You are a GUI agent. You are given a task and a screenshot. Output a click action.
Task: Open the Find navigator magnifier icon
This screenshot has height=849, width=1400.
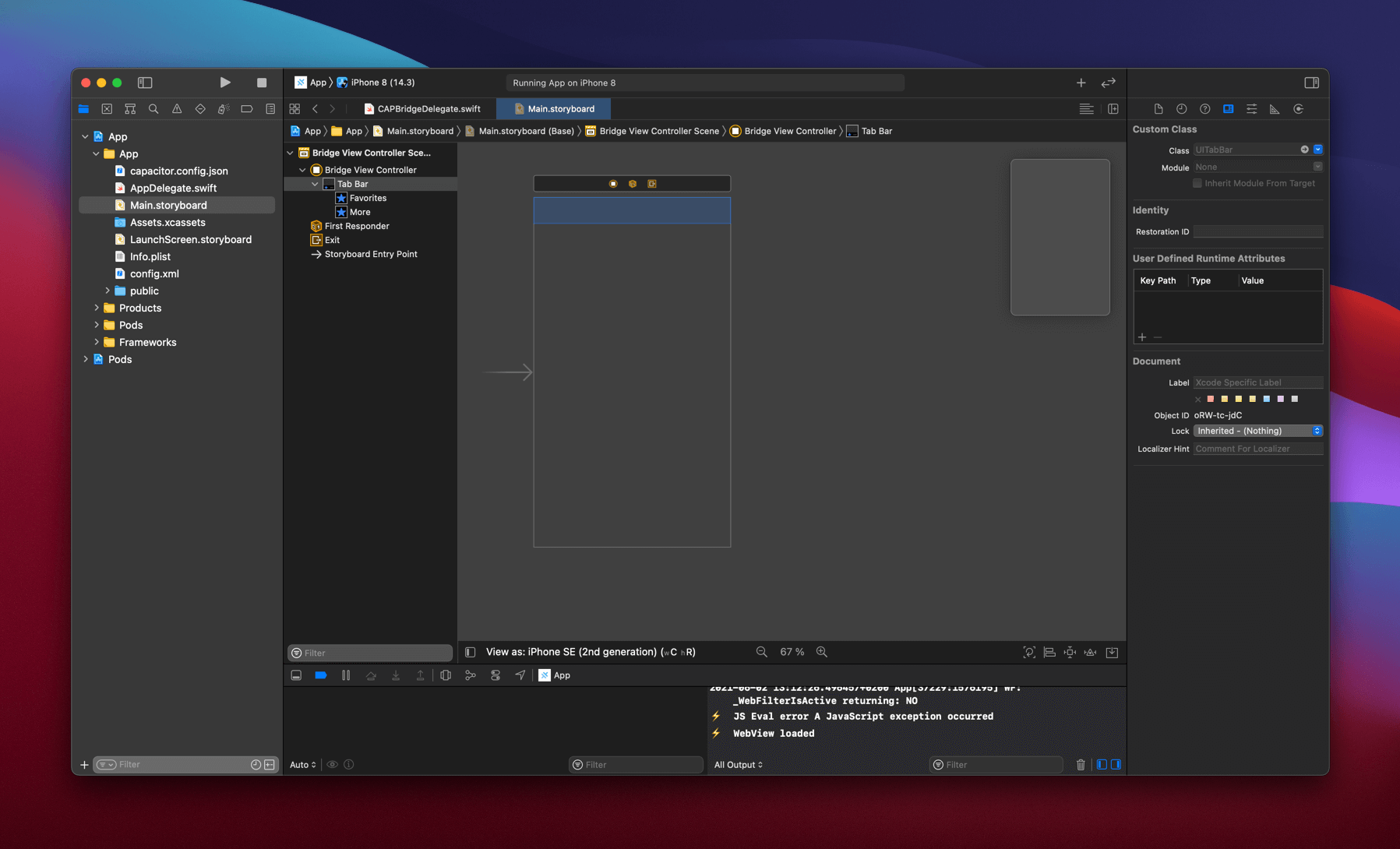(153, 109)
